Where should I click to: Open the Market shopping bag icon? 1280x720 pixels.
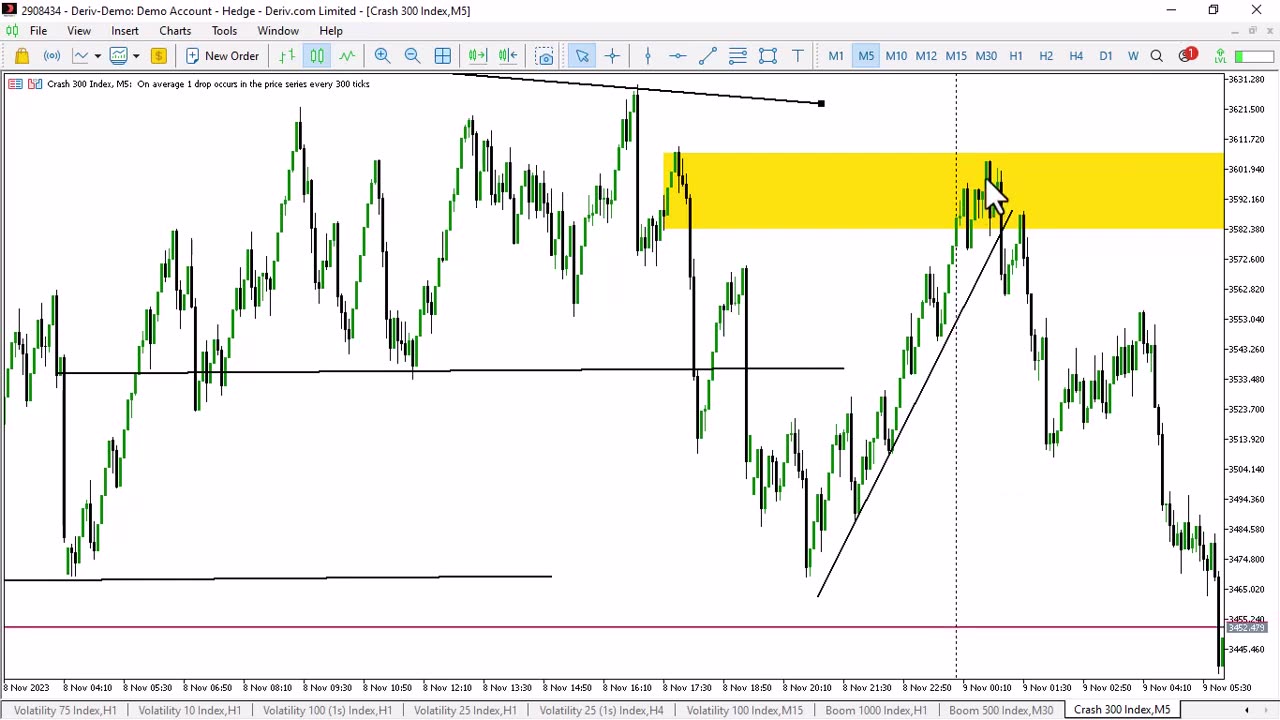pos(22,56)
